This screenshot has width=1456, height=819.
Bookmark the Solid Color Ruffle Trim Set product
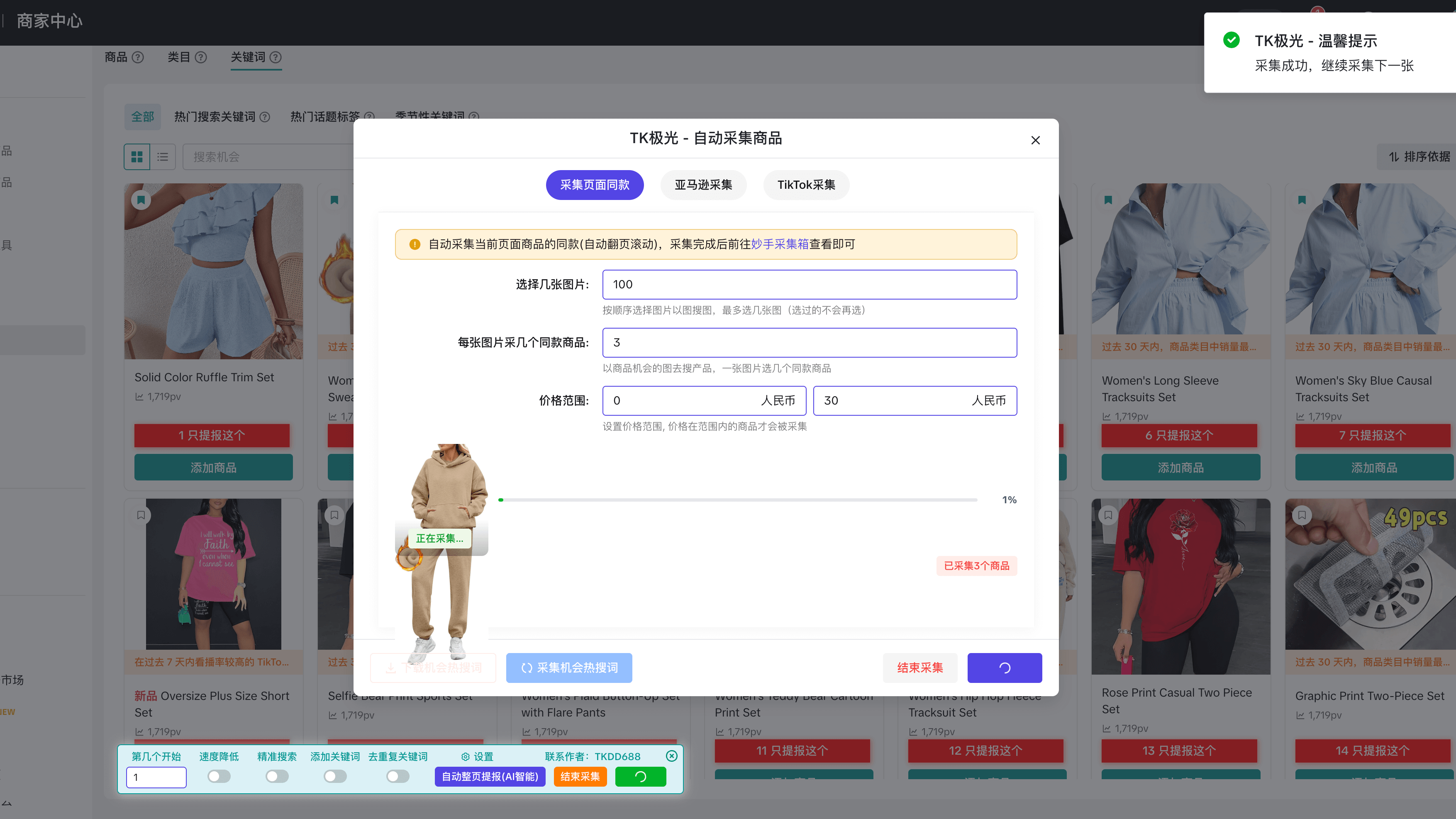141,200
